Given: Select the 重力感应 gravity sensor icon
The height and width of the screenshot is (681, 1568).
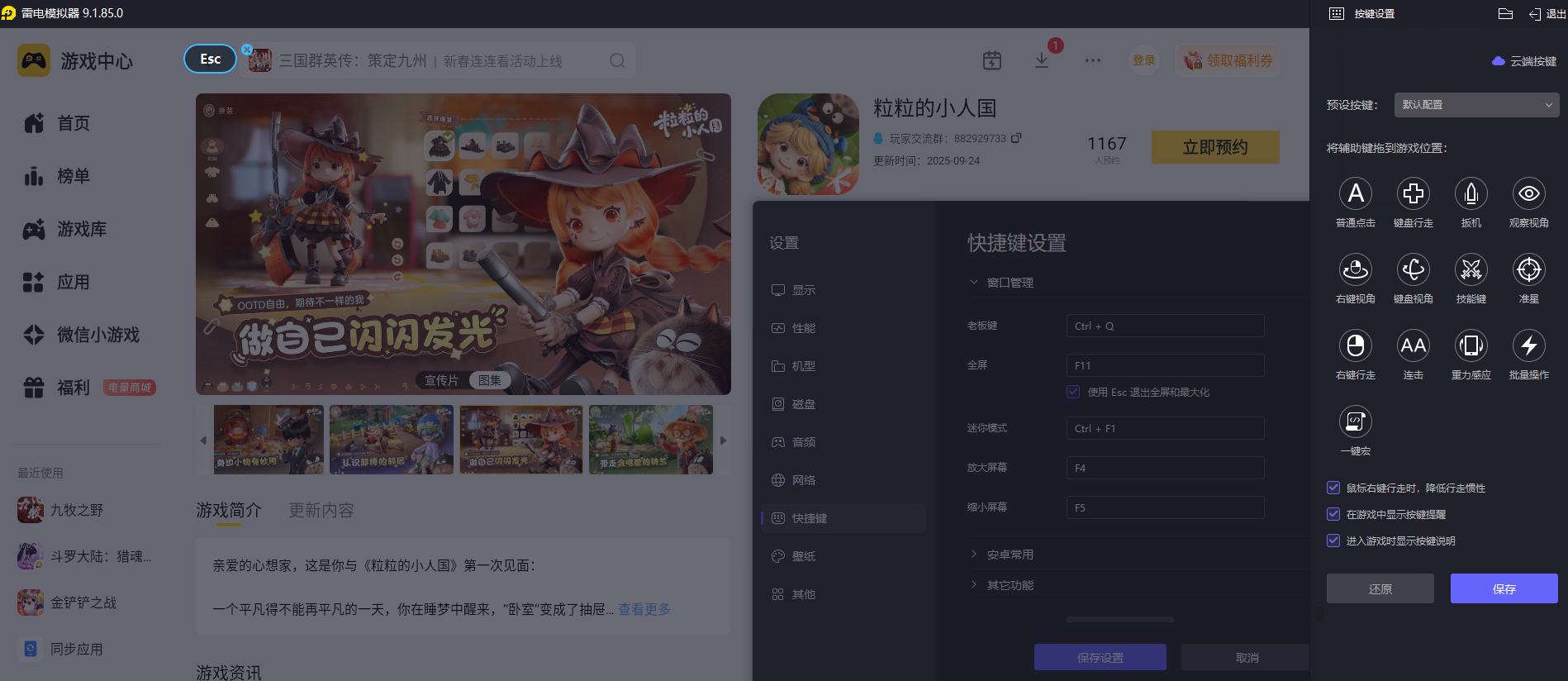Looking at the screenshot, I should coord(1471,345).
